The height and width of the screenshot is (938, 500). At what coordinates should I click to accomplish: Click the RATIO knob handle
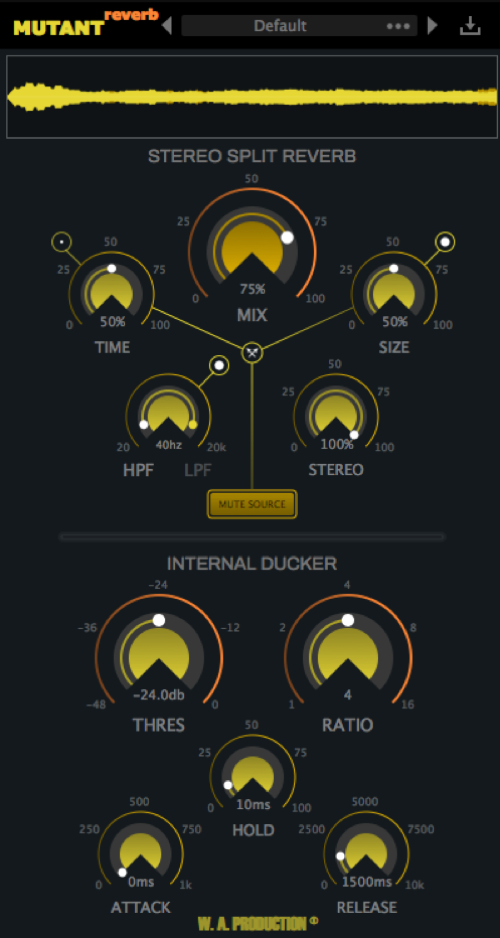347,620
